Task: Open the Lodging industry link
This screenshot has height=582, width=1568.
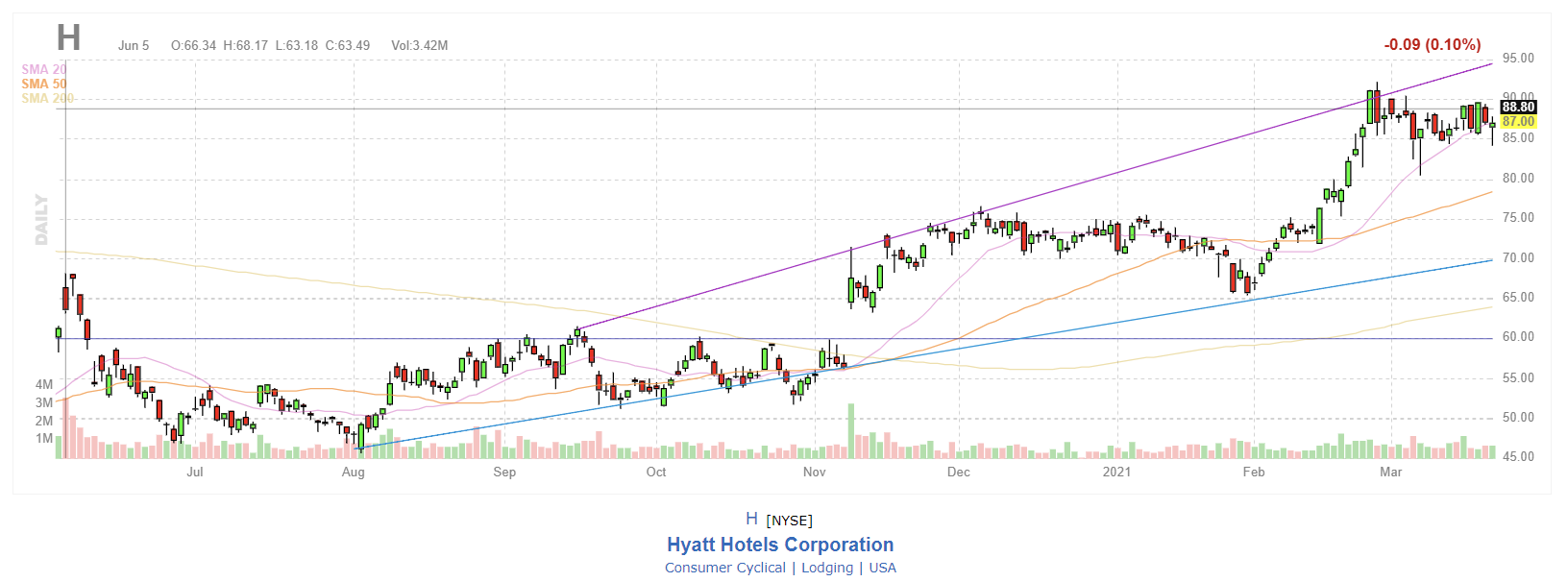Action: pos(827,568)
